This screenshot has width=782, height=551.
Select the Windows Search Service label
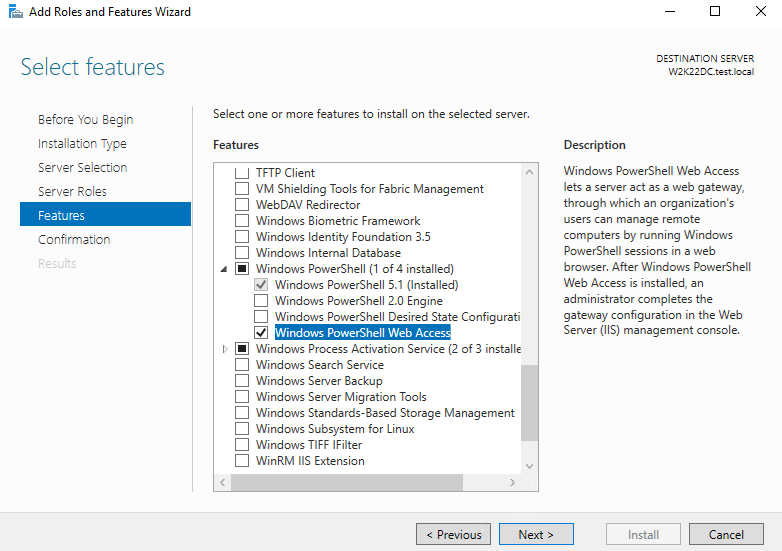pyautogui.click(x=320, y=365)
